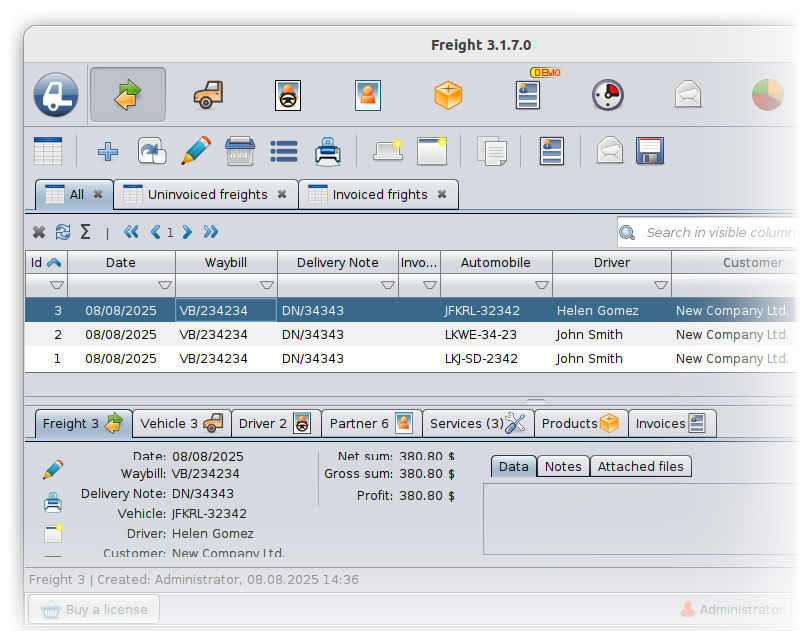Open the Invo... column filter dropdown

pyautogui.click(x=430, y=285)
